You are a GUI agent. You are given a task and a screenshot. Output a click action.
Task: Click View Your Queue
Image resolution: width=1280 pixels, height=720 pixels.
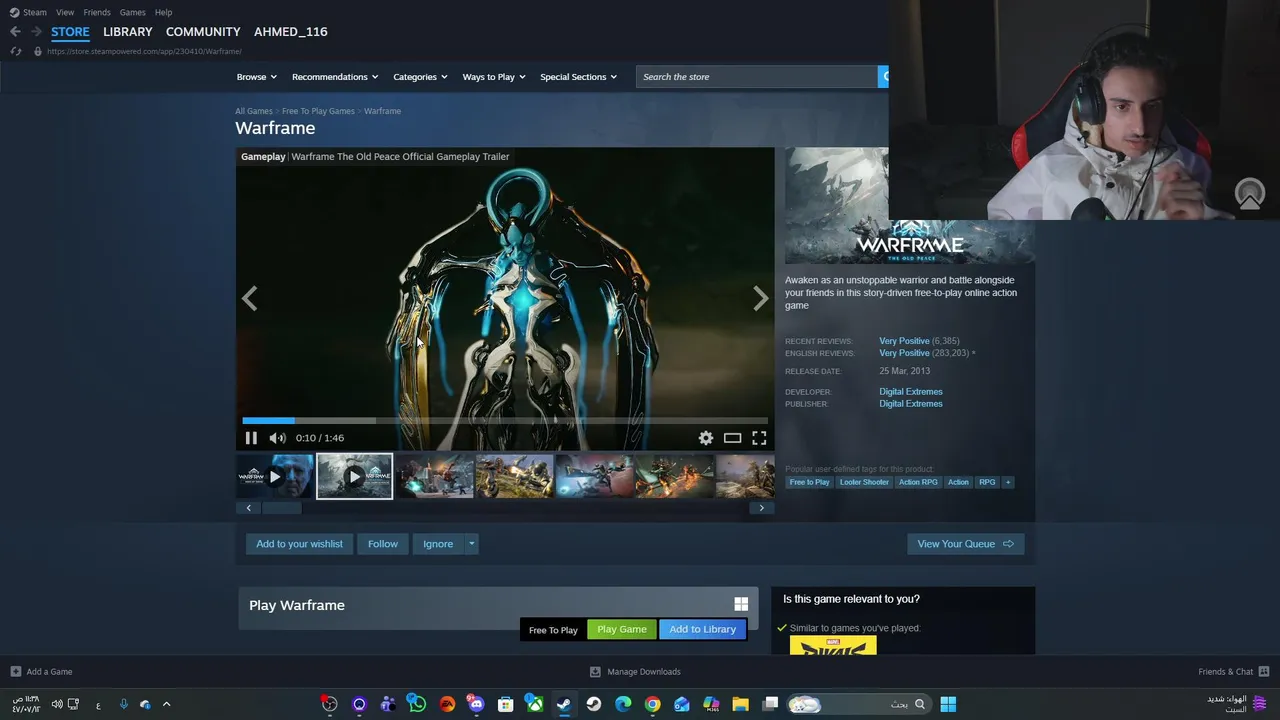pos(965,544)
